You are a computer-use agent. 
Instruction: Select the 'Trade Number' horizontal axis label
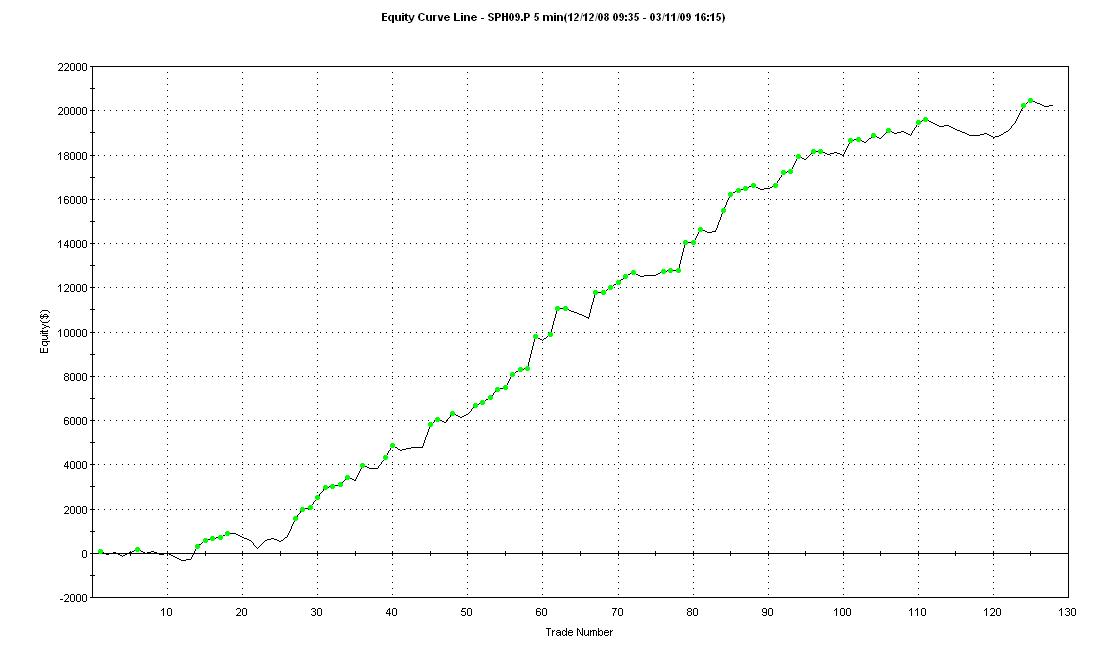pos(579,632)
